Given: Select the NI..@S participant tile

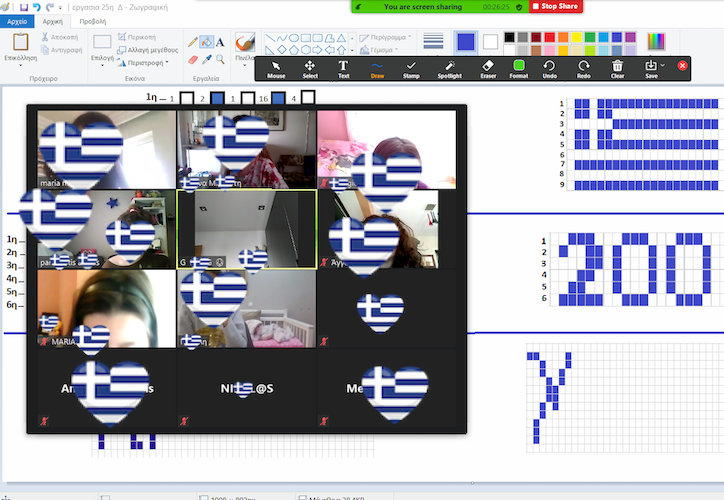Looking at the screenshot, I should (x=247, y=389).
